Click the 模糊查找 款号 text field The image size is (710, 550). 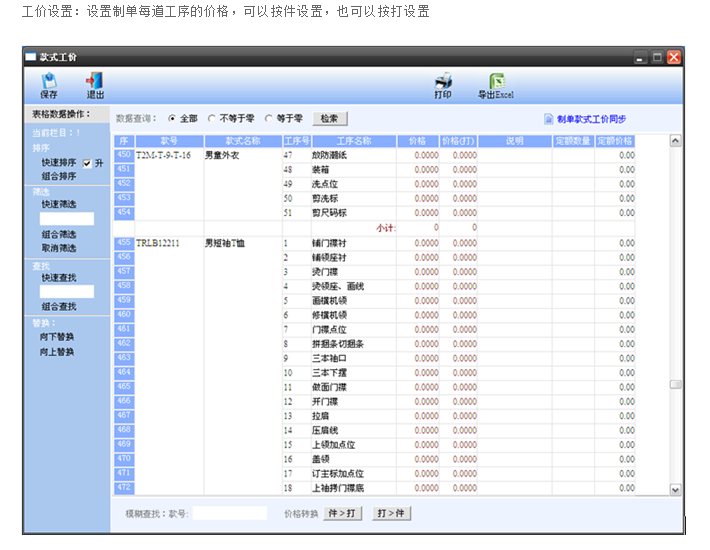click(x=229, y=514)
